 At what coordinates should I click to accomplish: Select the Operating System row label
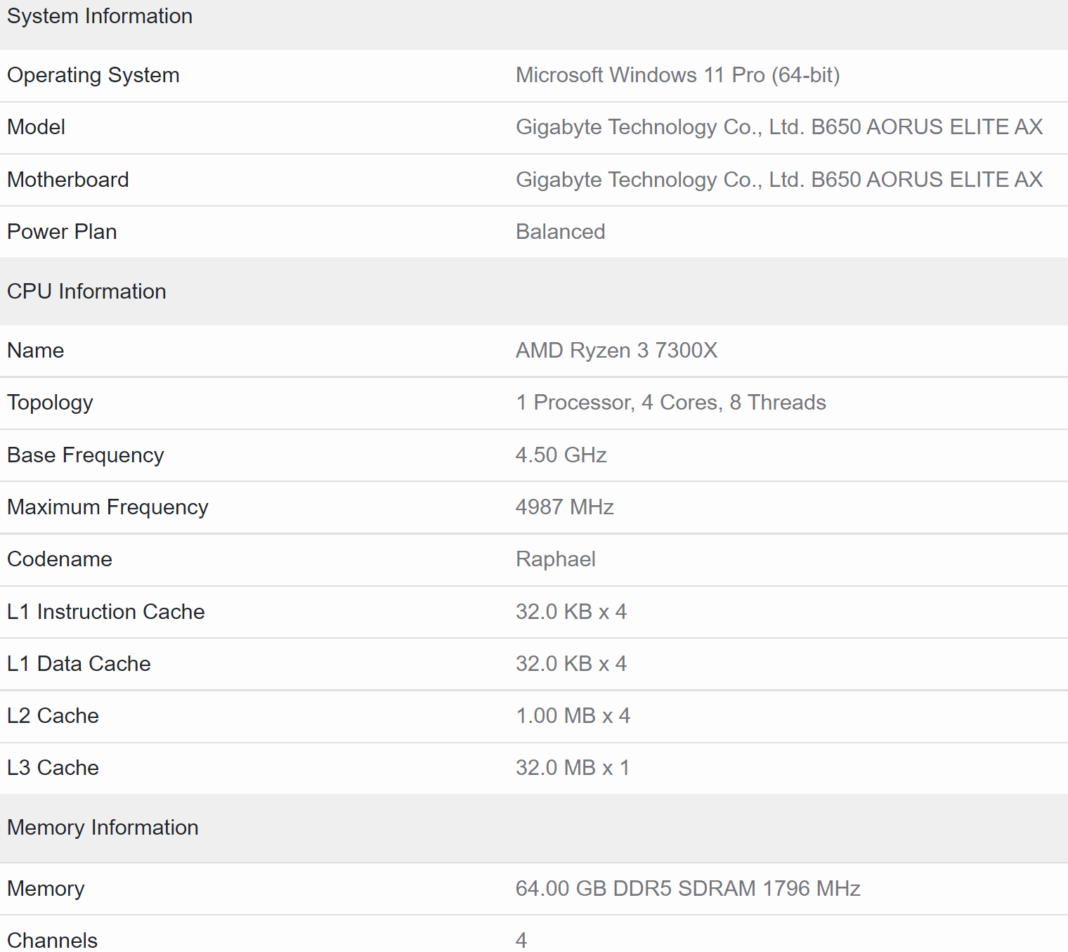pyautogui.click(x=93, y=75)
